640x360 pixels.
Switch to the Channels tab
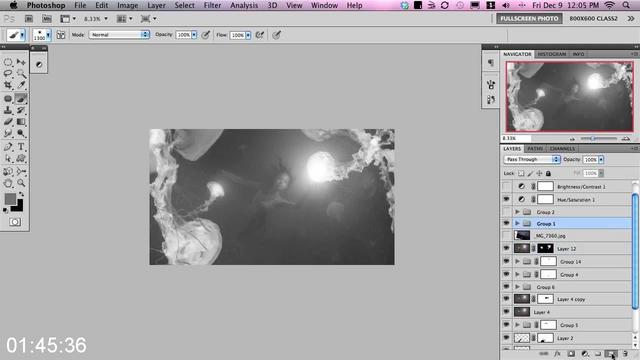tap(562, 149)
